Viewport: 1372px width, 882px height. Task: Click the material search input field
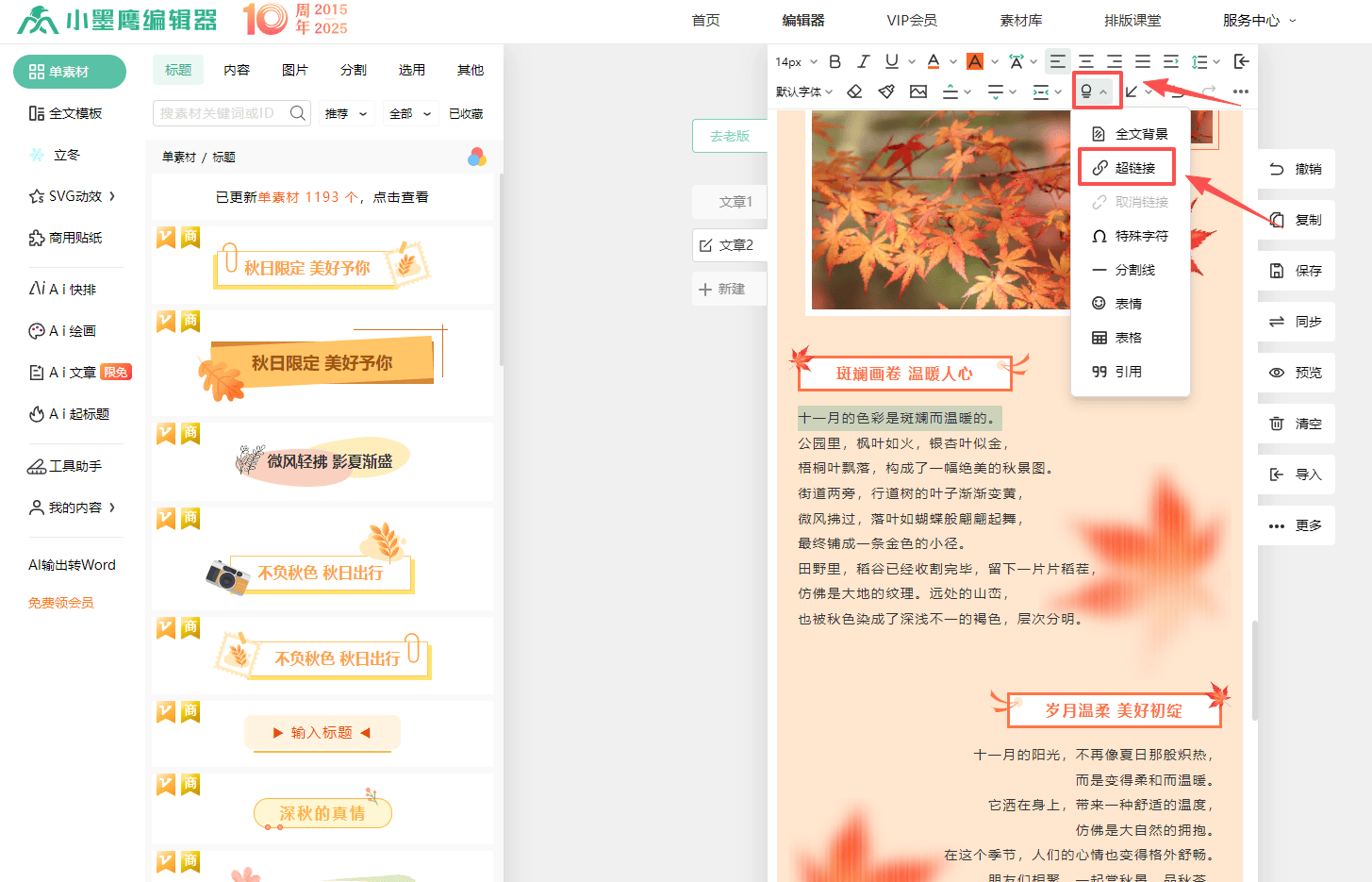(222, 114)
